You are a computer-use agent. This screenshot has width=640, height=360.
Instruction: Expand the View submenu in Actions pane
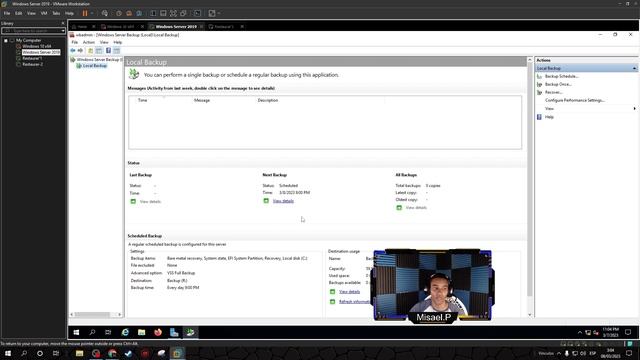coord(634,109)
